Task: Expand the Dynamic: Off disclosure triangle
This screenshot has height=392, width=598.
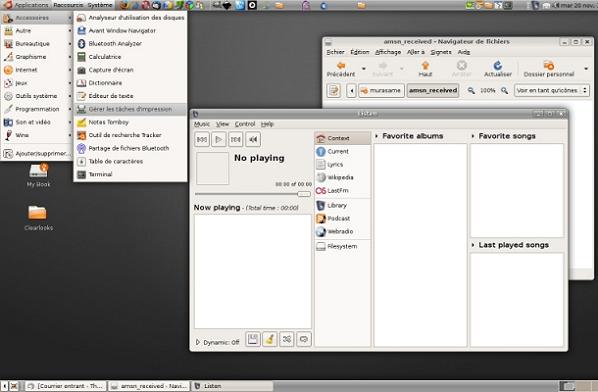Action: [x=198, y=342]
